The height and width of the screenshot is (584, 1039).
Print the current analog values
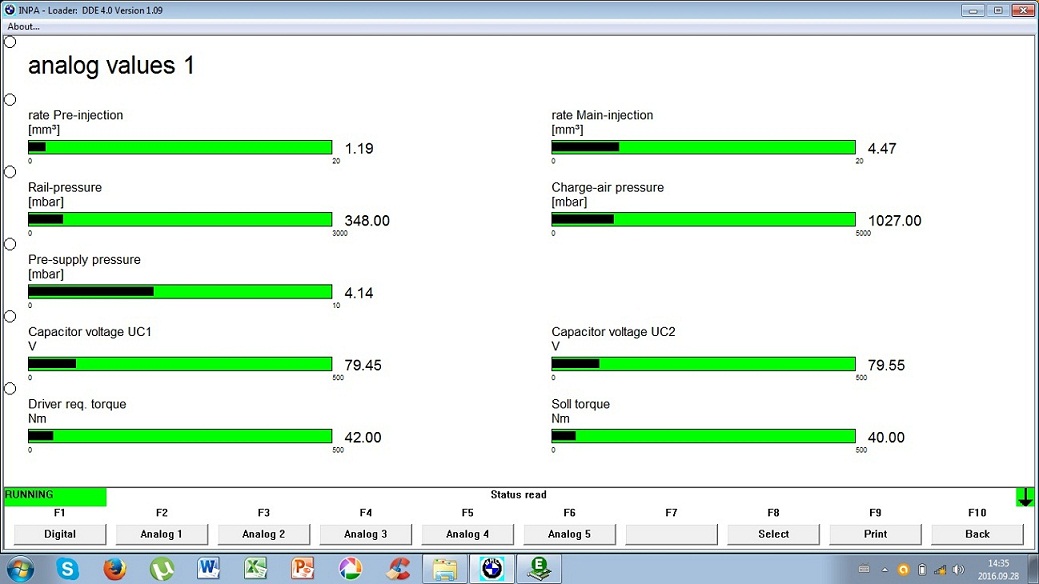point(876,534)
